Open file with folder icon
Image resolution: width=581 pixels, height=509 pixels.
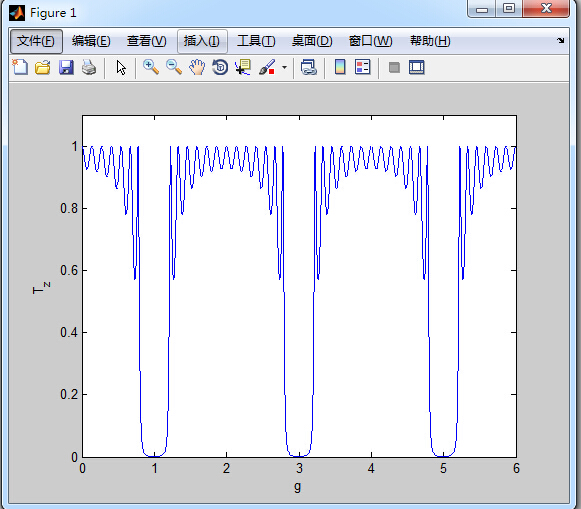(43, 67)
